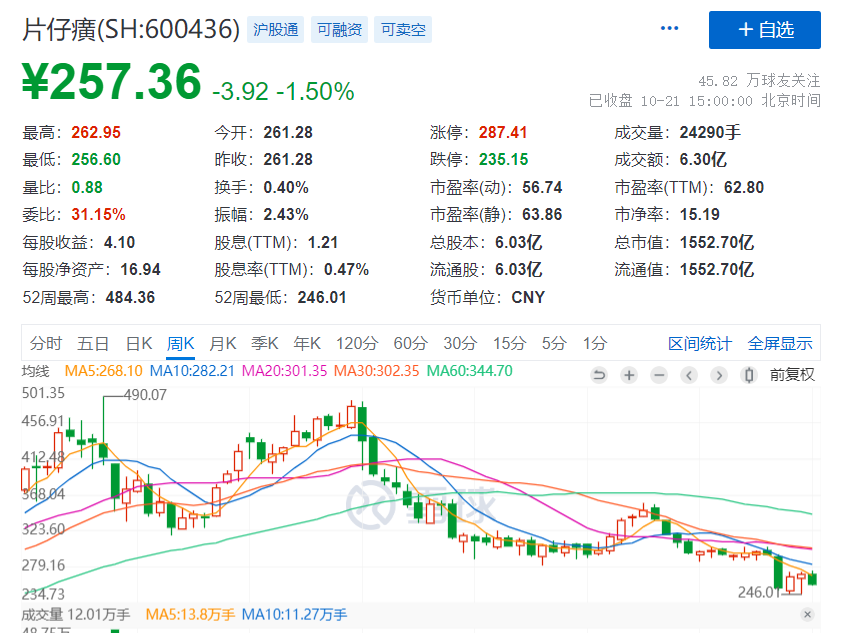Switch to the 季K chart tab

click(264, 343)
